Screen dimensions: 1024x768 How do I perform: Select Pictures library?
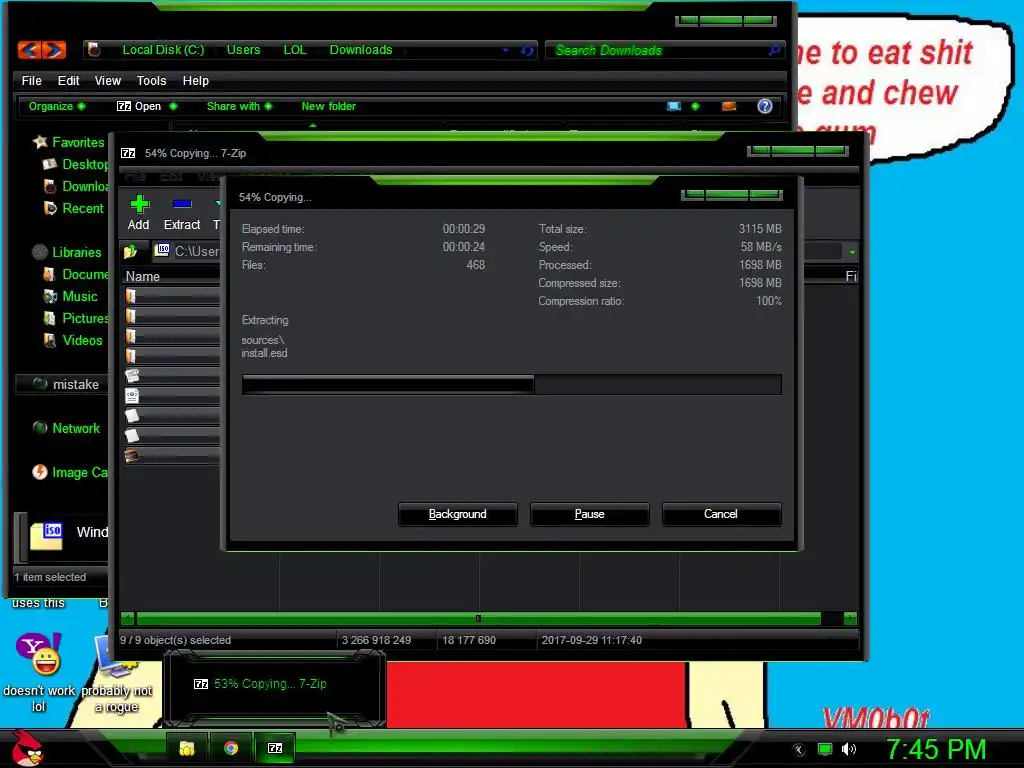[75, 319]
